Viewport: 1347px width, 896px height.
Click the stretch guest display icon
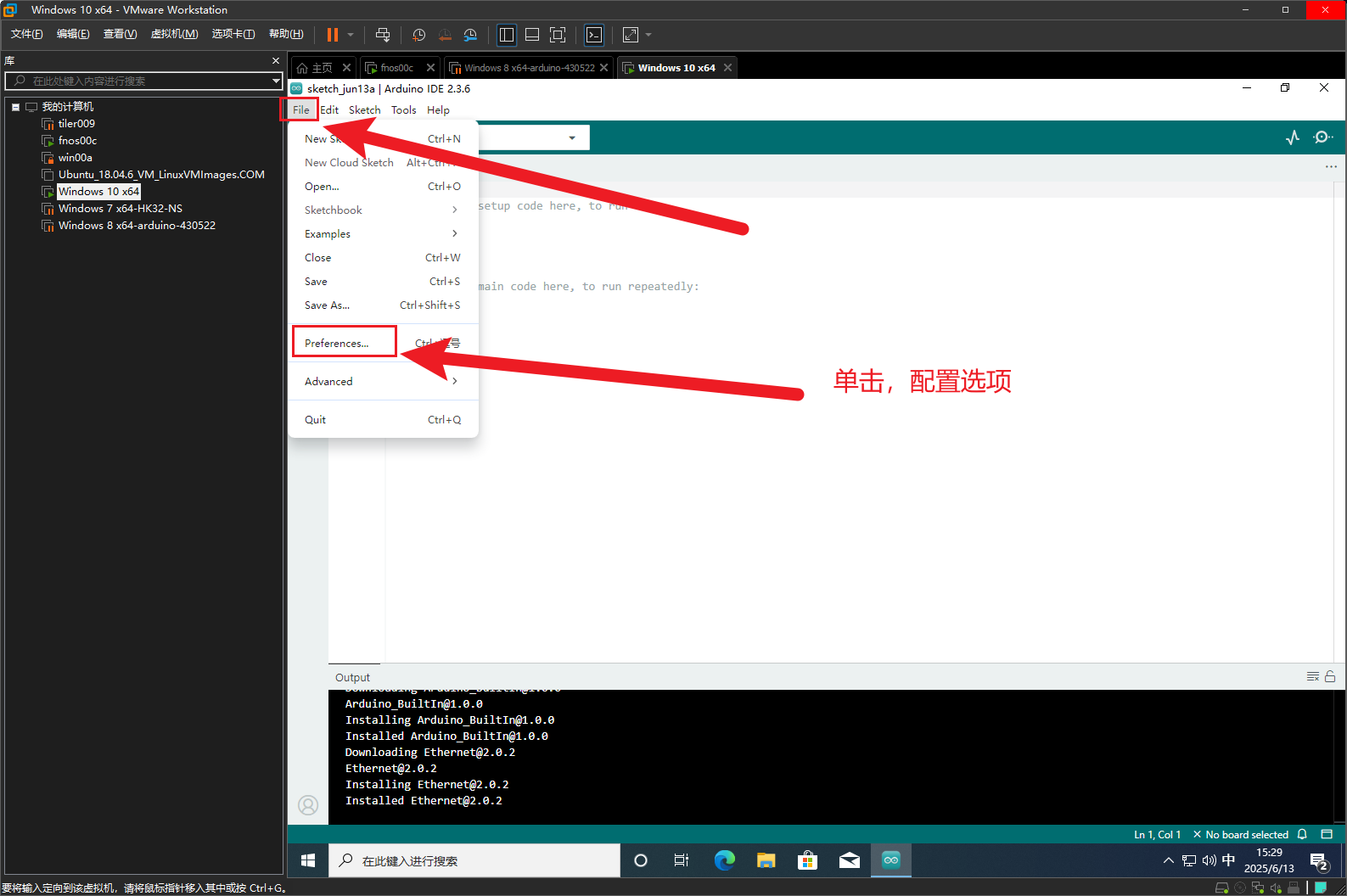coord(631,35)
